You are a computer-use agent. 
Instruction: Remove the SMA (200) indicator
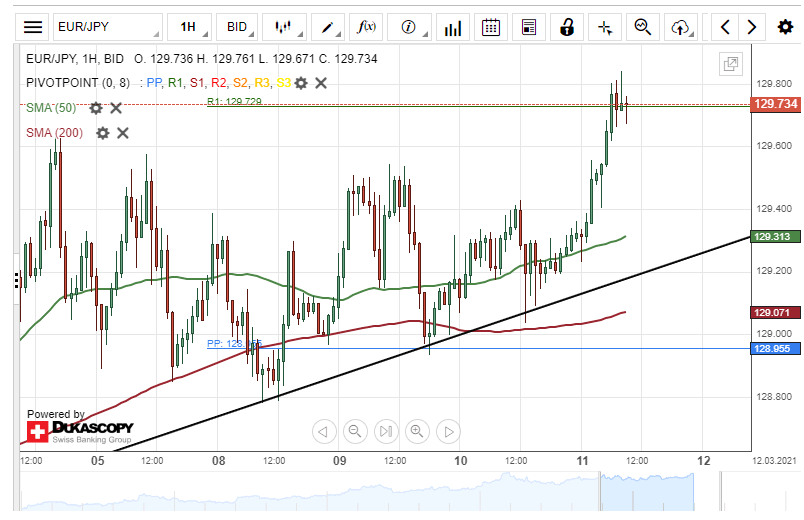[123, 133]
